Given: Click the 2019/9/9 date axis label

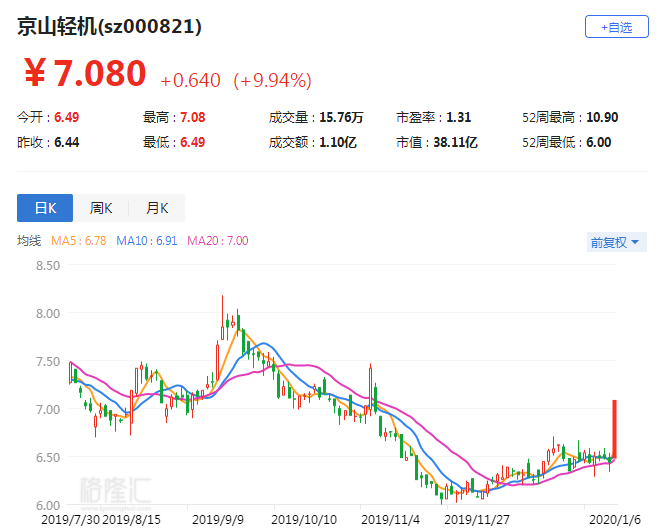Looking at the screenshot, I should 218,520.
